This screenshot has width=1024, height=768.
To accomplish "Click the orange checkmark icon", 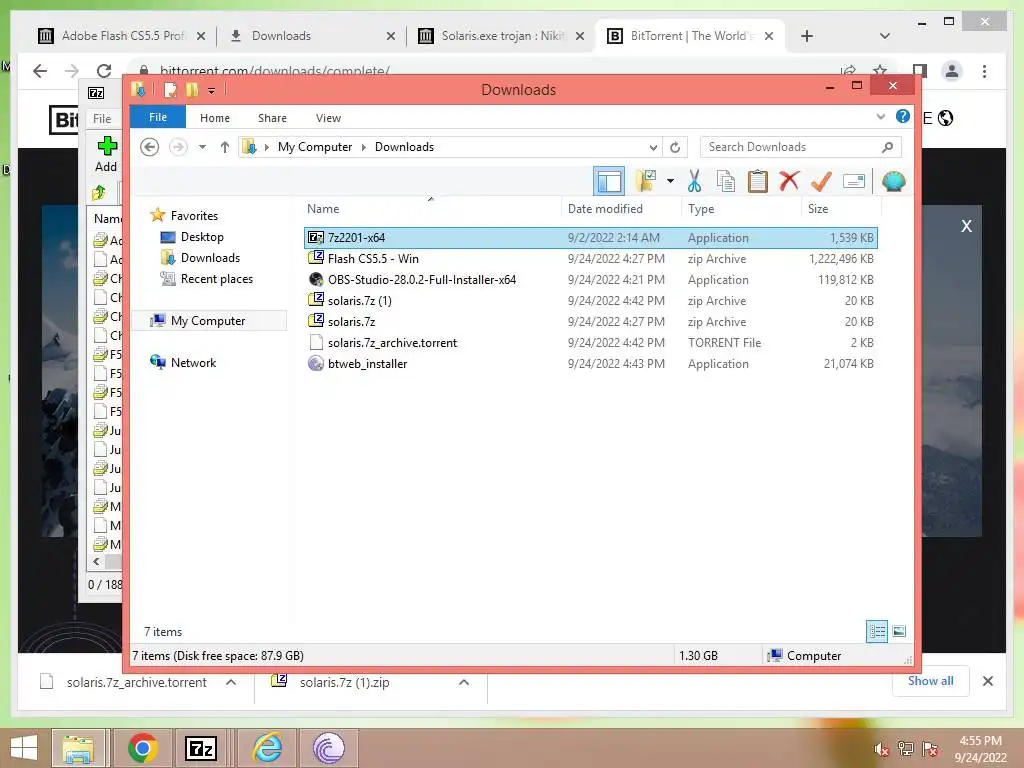I will click(821, 181).
